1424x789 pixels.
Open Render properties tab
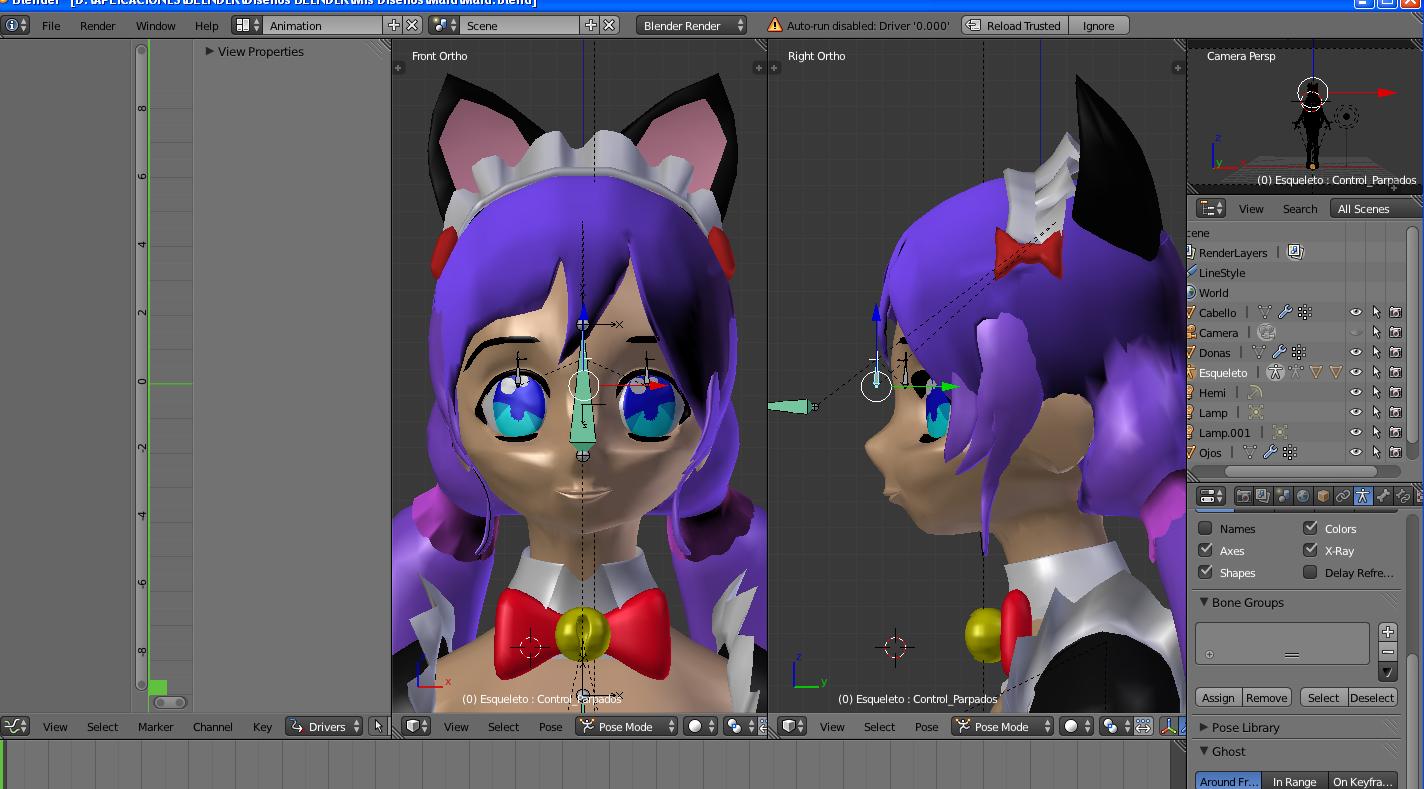1243,496
